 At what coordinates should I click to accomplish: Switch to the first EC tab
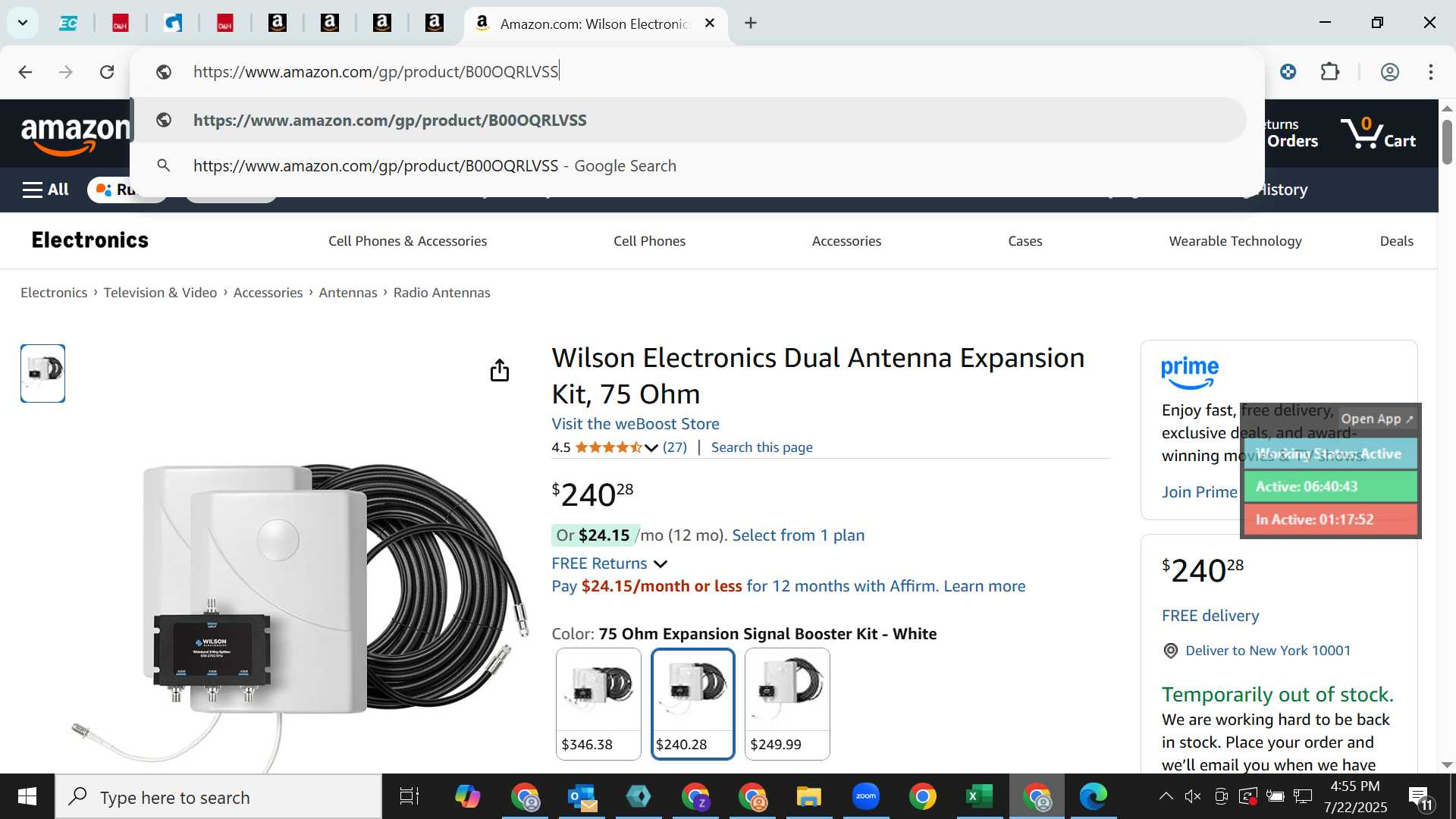(68, 24)
